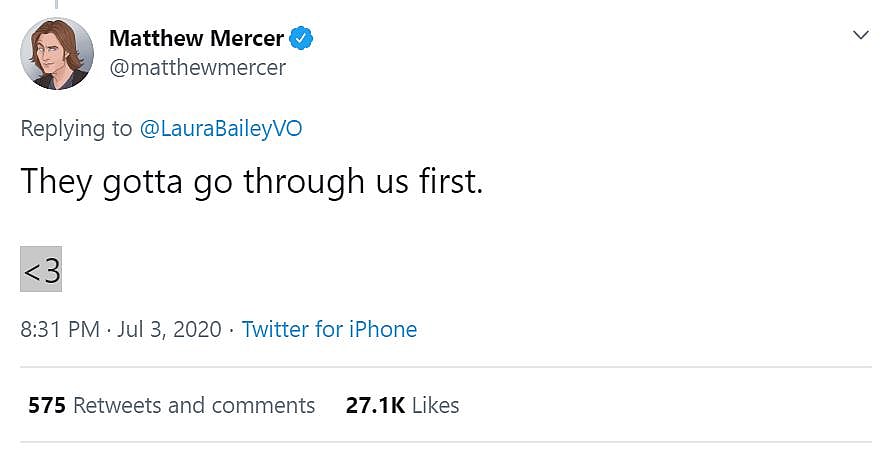Click the "Replying to" text
Viewport: 891px width, 454px height.
[76, 128]
